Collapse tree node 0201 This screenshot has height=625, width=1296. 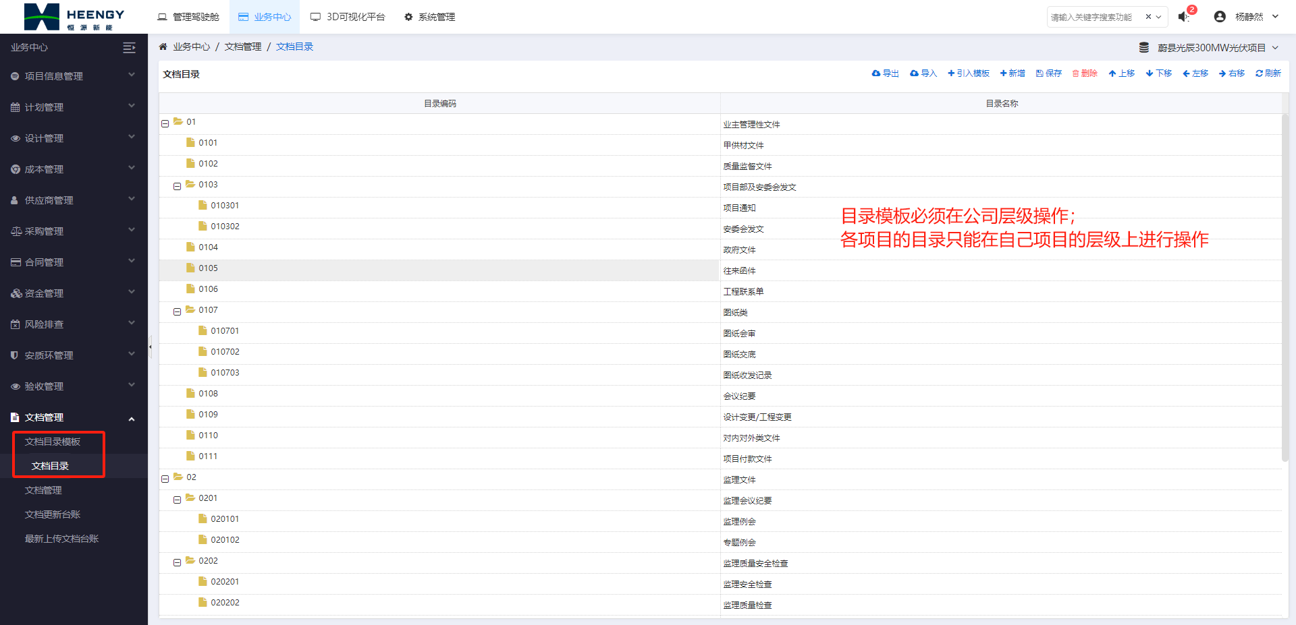click(x=177, y=500)
